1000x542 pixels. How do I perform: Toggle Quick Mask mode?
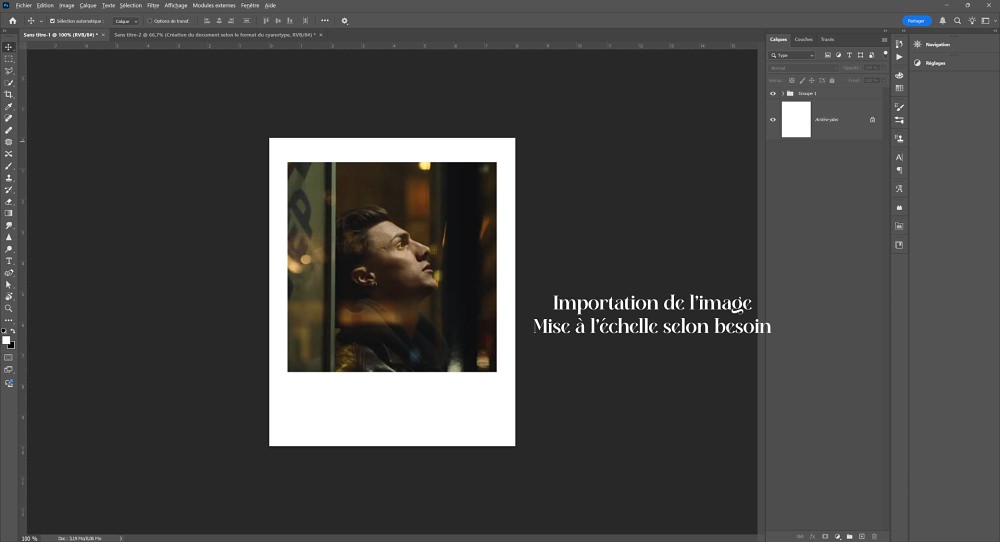tap(9, 358)
